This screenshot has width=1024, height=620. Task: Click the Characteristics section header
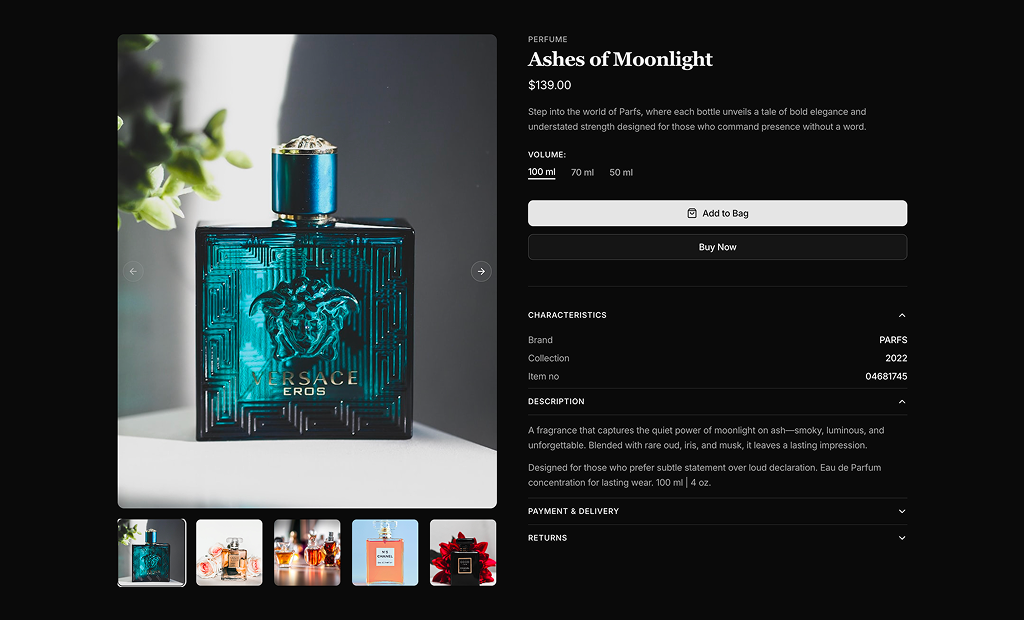[x=717, y=316]
